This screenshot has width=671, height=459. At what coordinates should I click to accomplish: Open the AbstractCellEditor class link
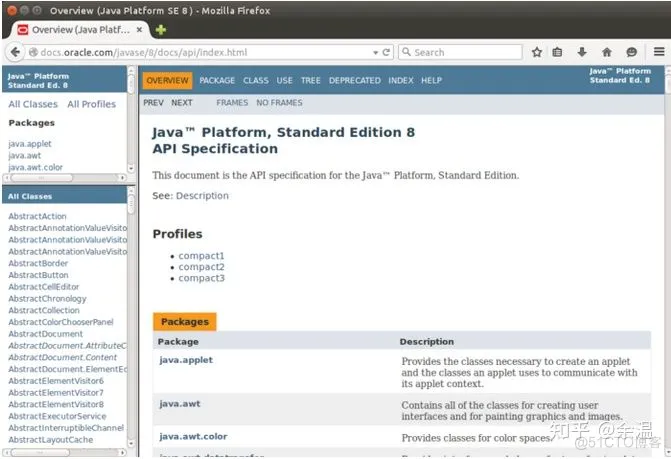click(x=44, y=287)
